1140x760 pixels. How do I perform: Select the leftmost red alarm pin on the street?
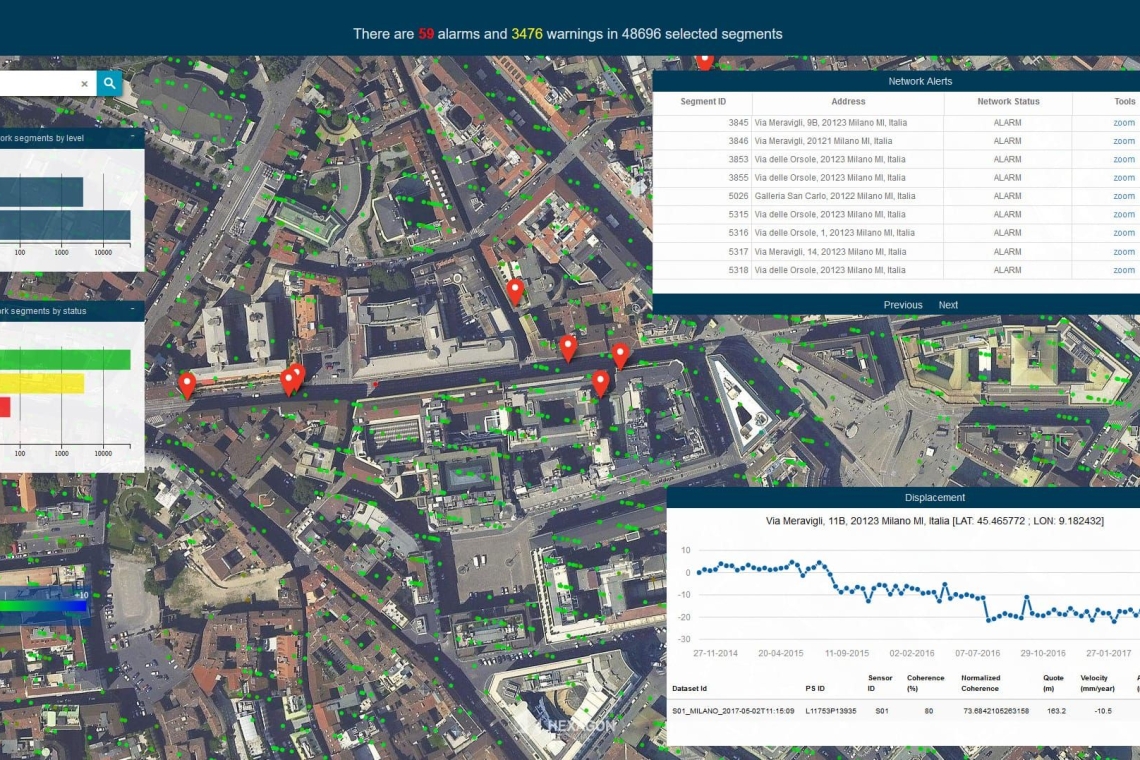pyautogui.click(x=187, y=385)
